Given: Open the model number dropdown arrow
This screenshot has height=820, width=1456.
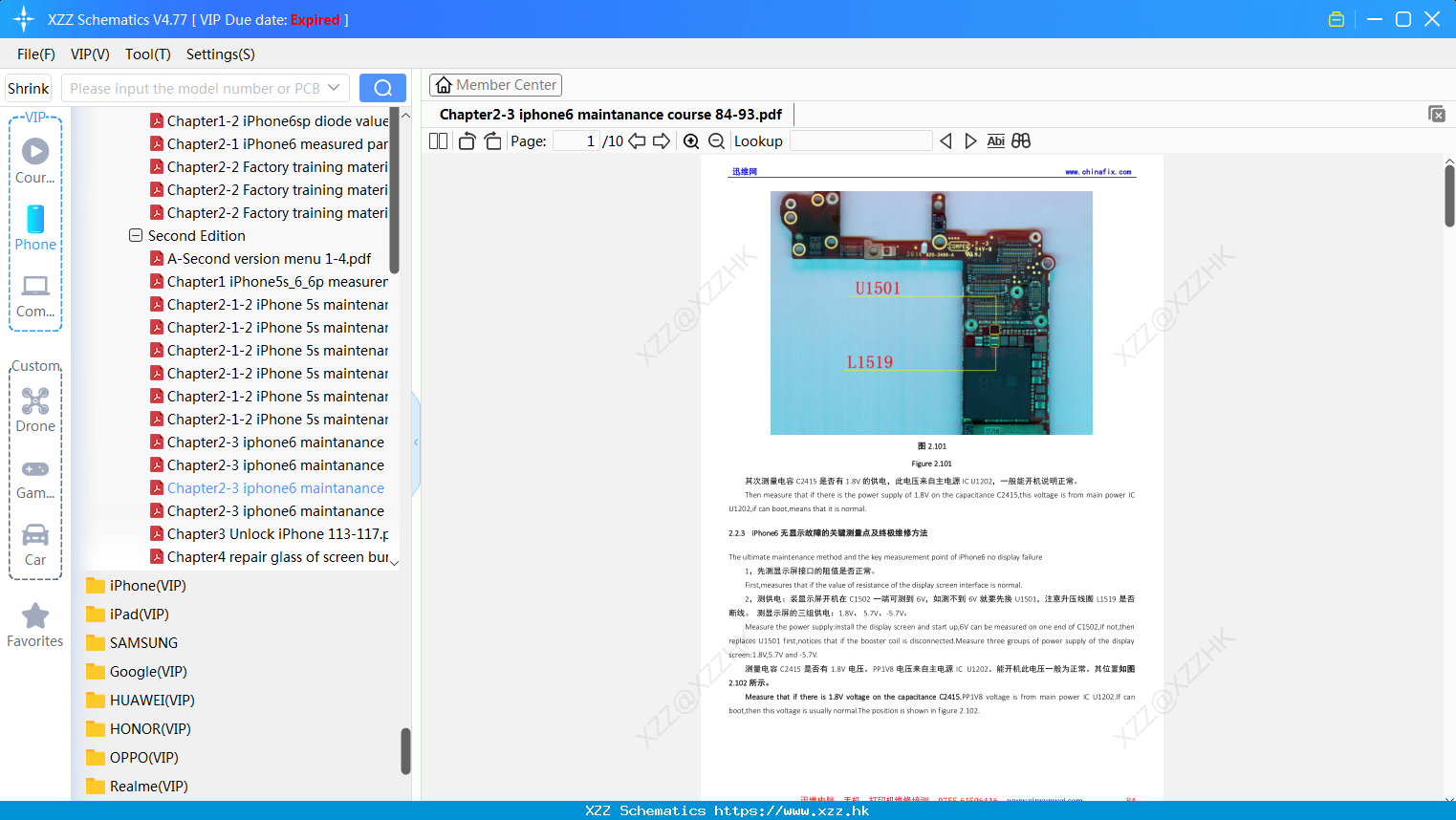Looking at the screenshot, I should [x=334, y=88].
